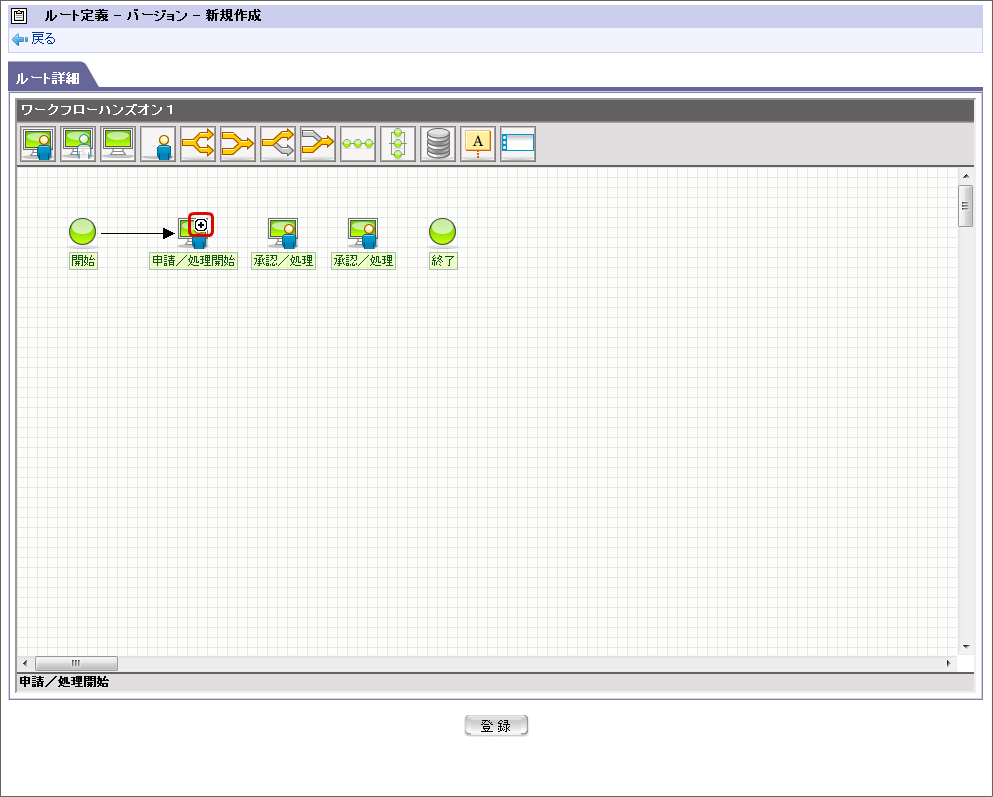Click the horizontal scrollbar right arrow
The height and width of the screenshot is (797, 993).
click(948, 663)
